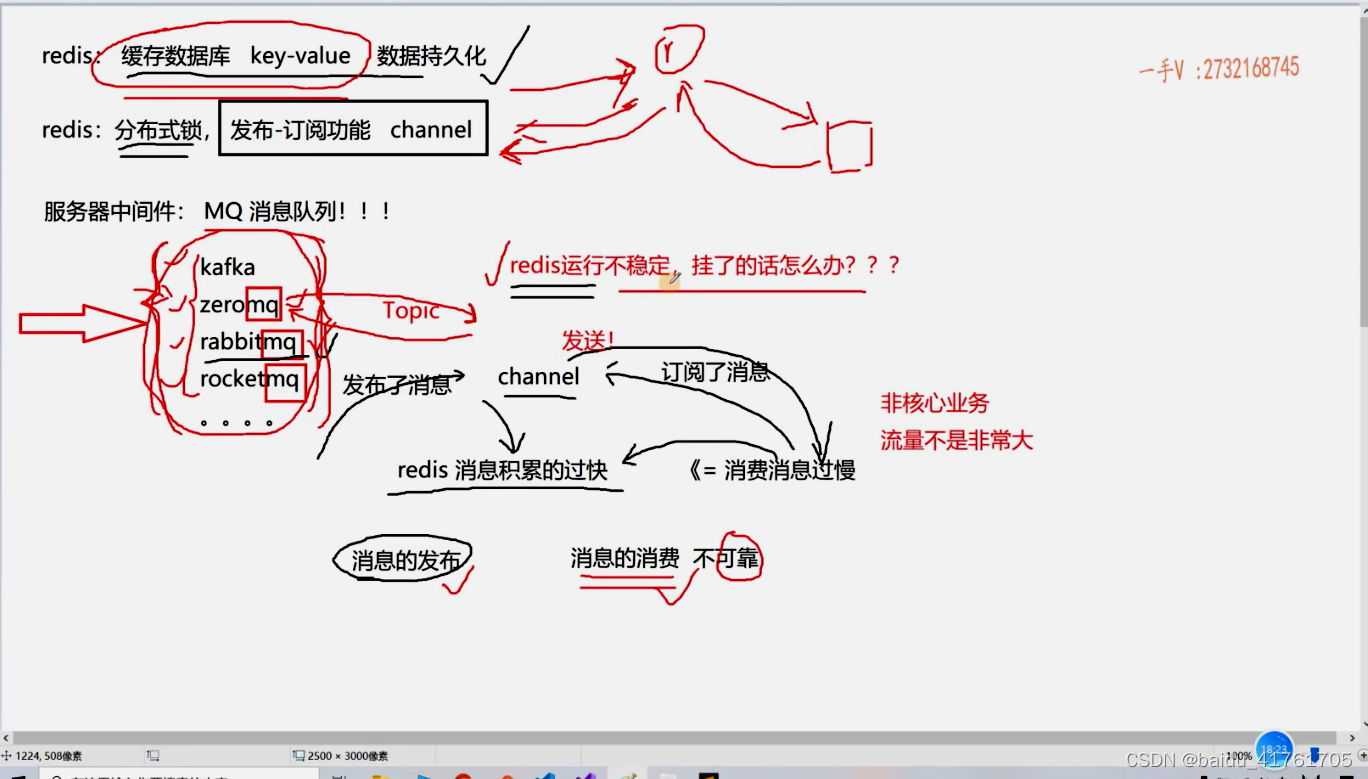Click the 'Topic' text on the canvas
The width and height of the screenshot is (1368, 779).
coord(411,310)
